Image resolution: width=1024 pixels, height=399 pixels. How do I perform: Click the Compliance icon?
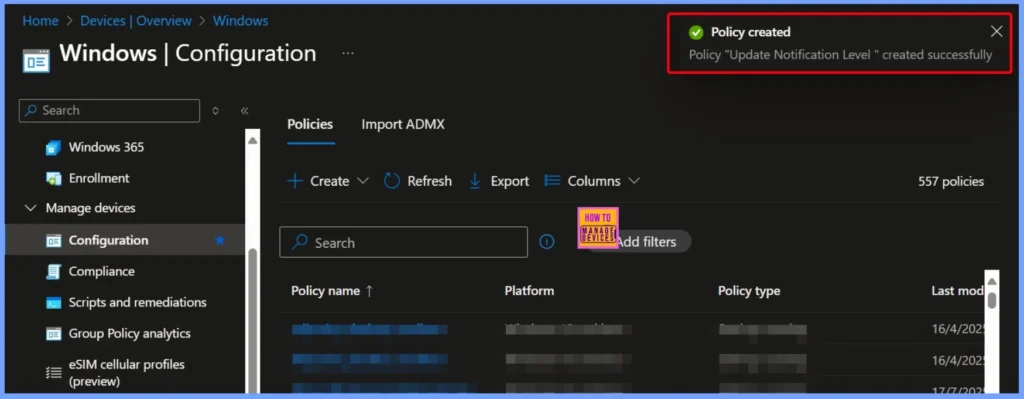[x=53, y=272]
